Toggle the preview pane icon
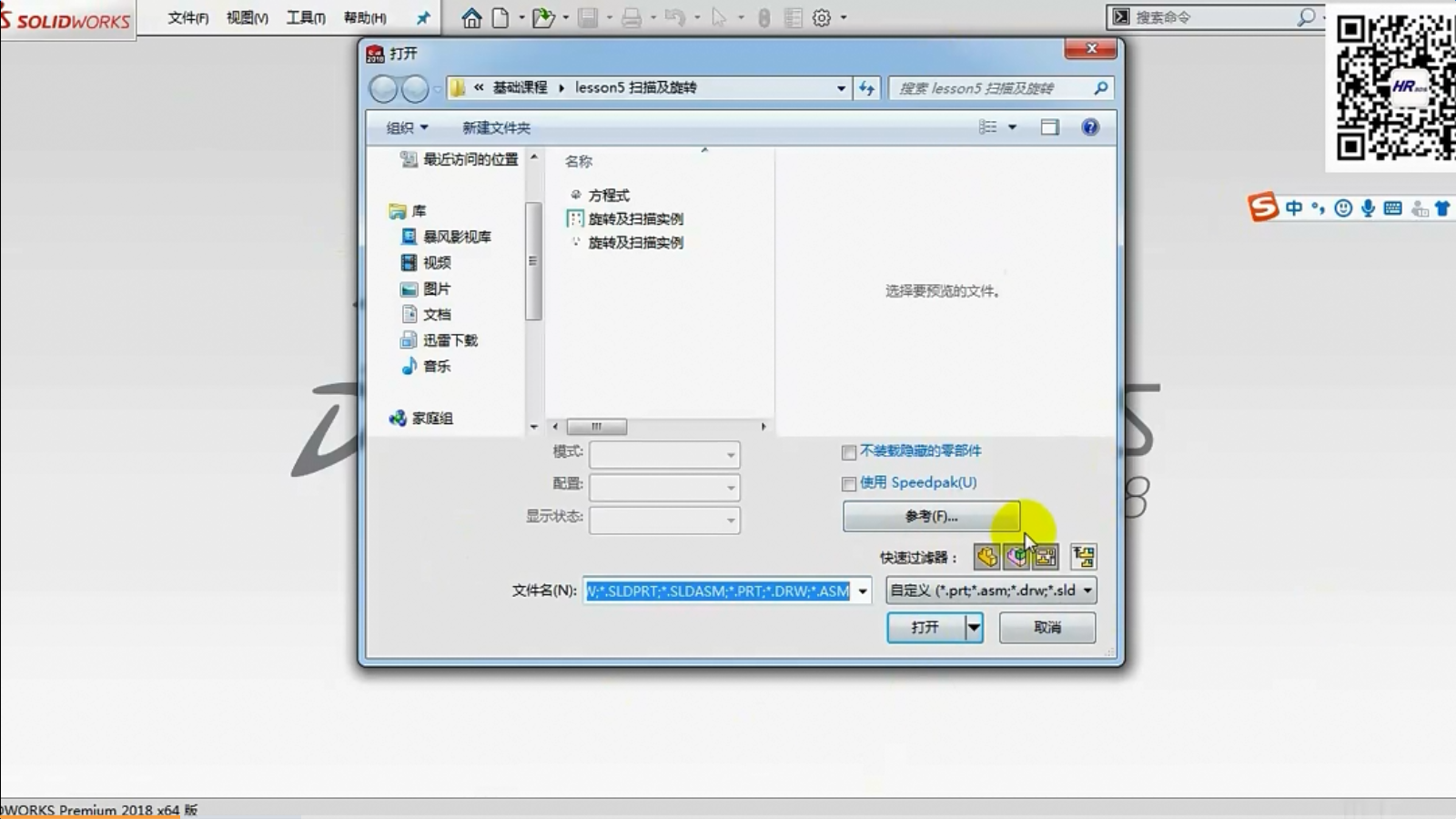The image size is (1456, 819). tap(1050, 127)
